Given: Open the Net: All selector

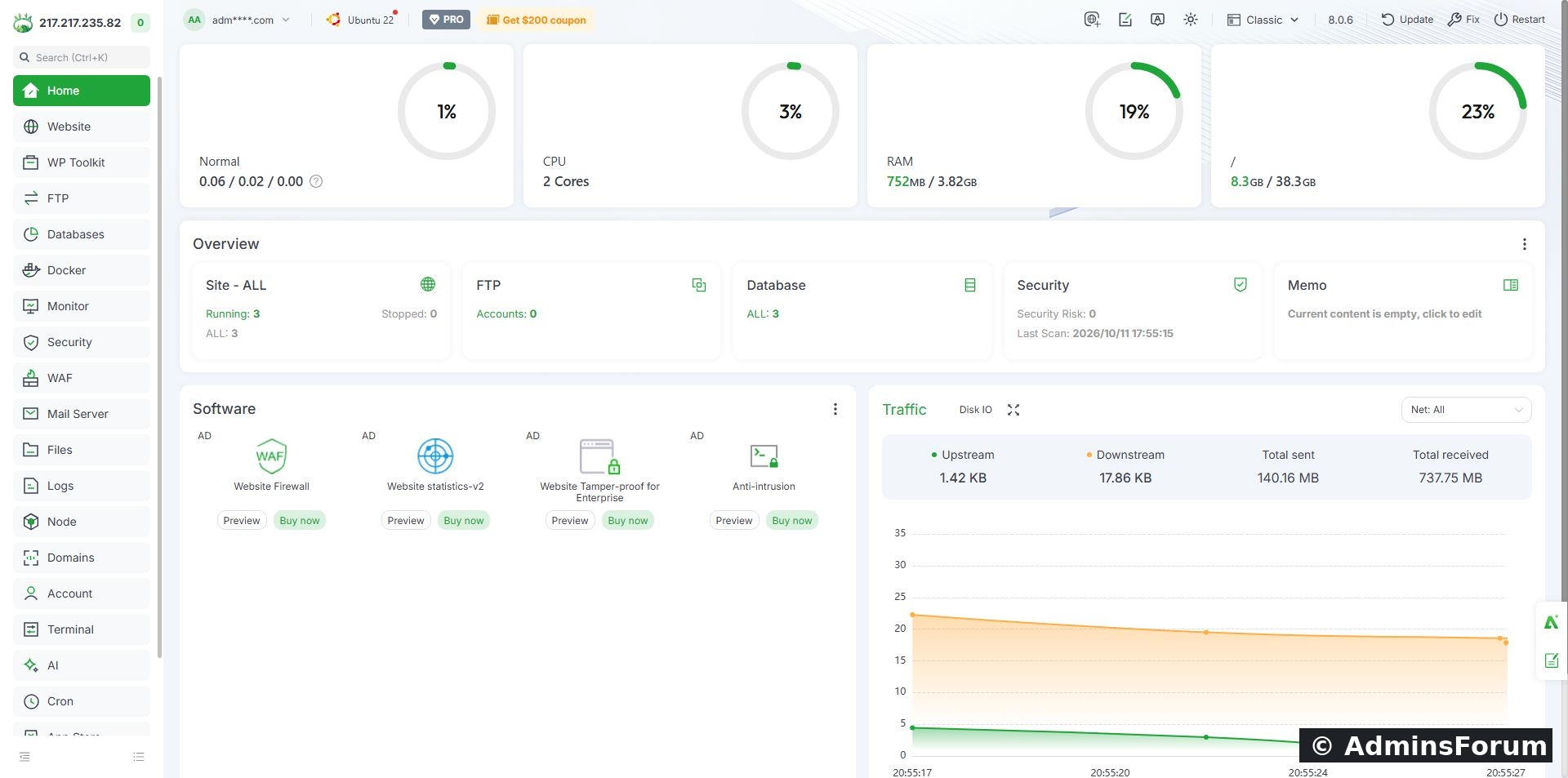Looking at the screenshot, I should pyautogui.click(x=1466, y=410).
